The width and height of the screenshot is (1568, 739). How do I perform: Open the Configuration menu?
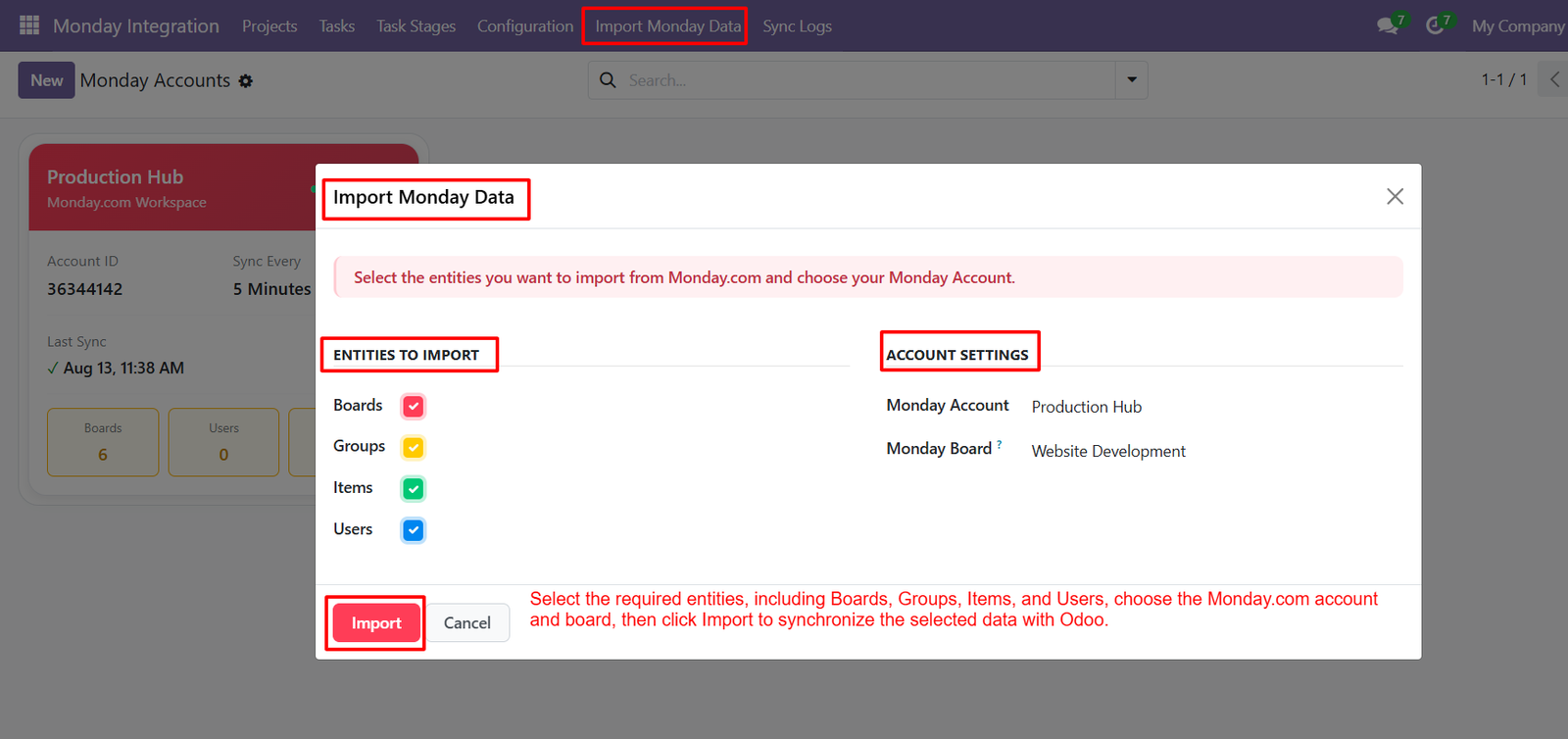pos(525,26)
